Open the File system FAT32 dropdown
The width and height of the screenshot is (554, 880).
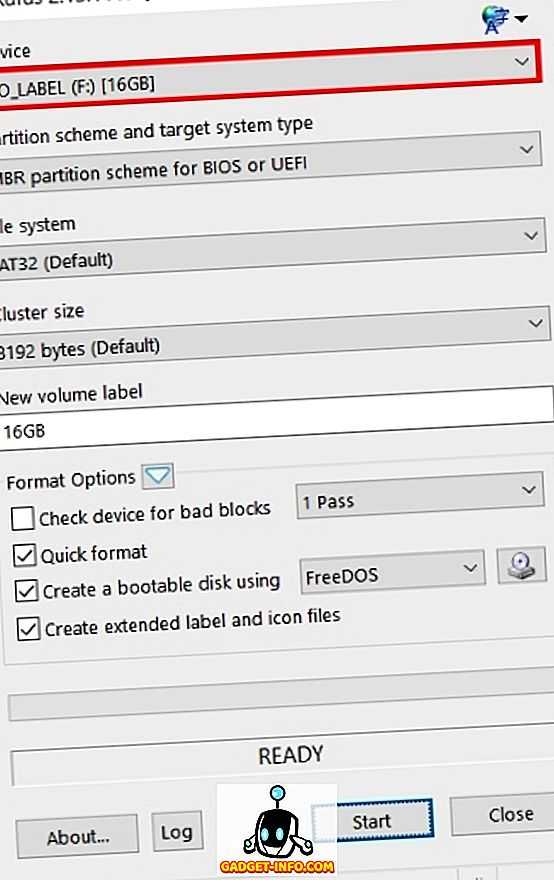coord(272,248)
